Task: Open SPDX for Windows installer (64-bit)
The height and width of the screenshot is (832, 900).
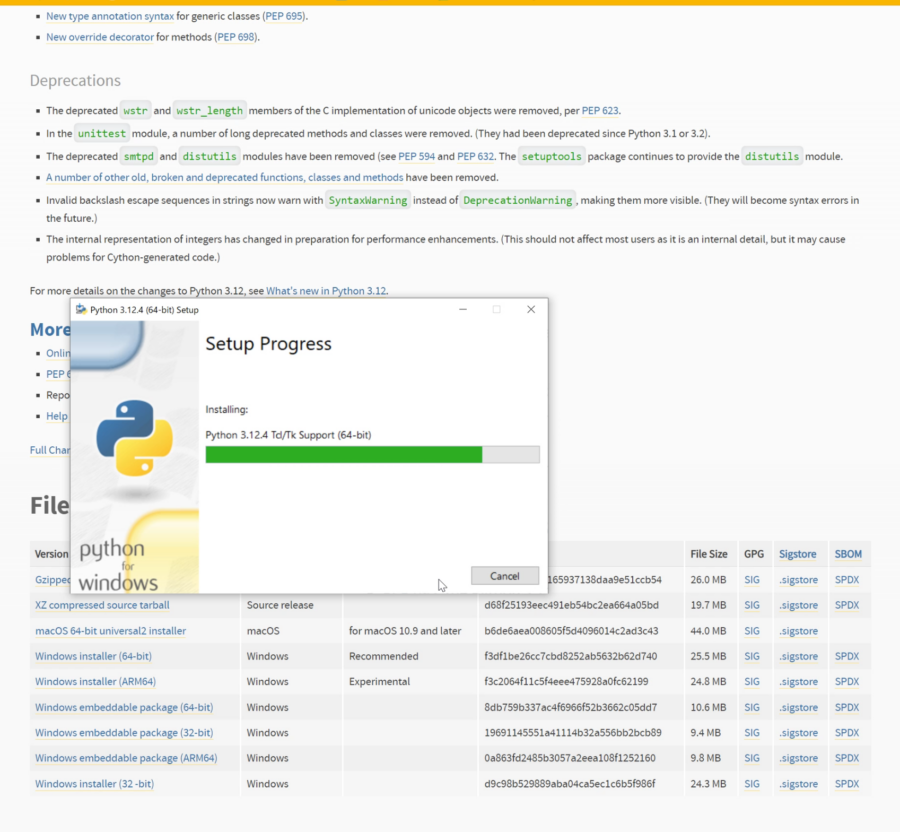Action: pos(847,656)
